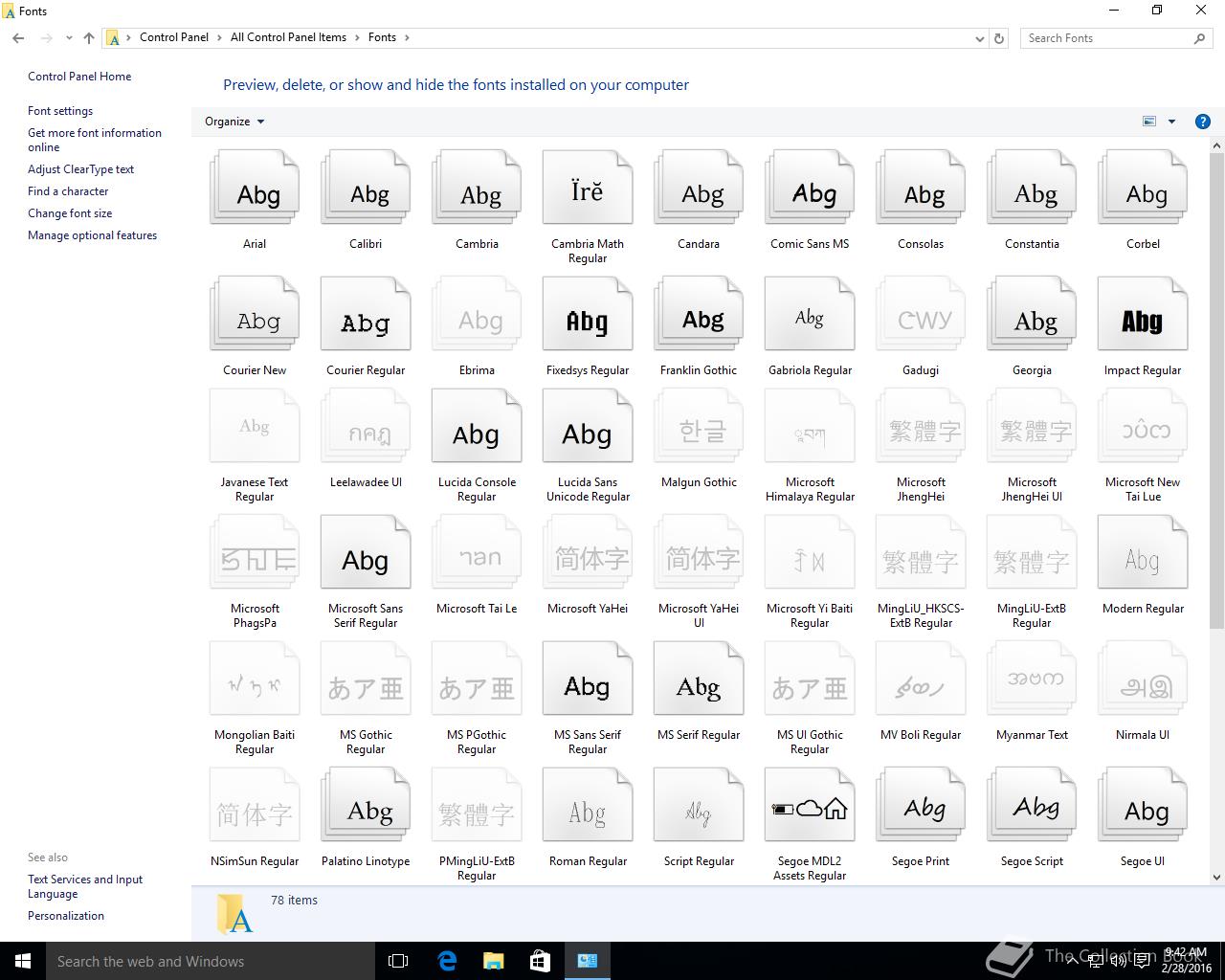This screenshot has width=1225, height=980.
Task: Expand the chevron after All Control Panel Items
Action: pyautogui.click(x=357, y=38)
